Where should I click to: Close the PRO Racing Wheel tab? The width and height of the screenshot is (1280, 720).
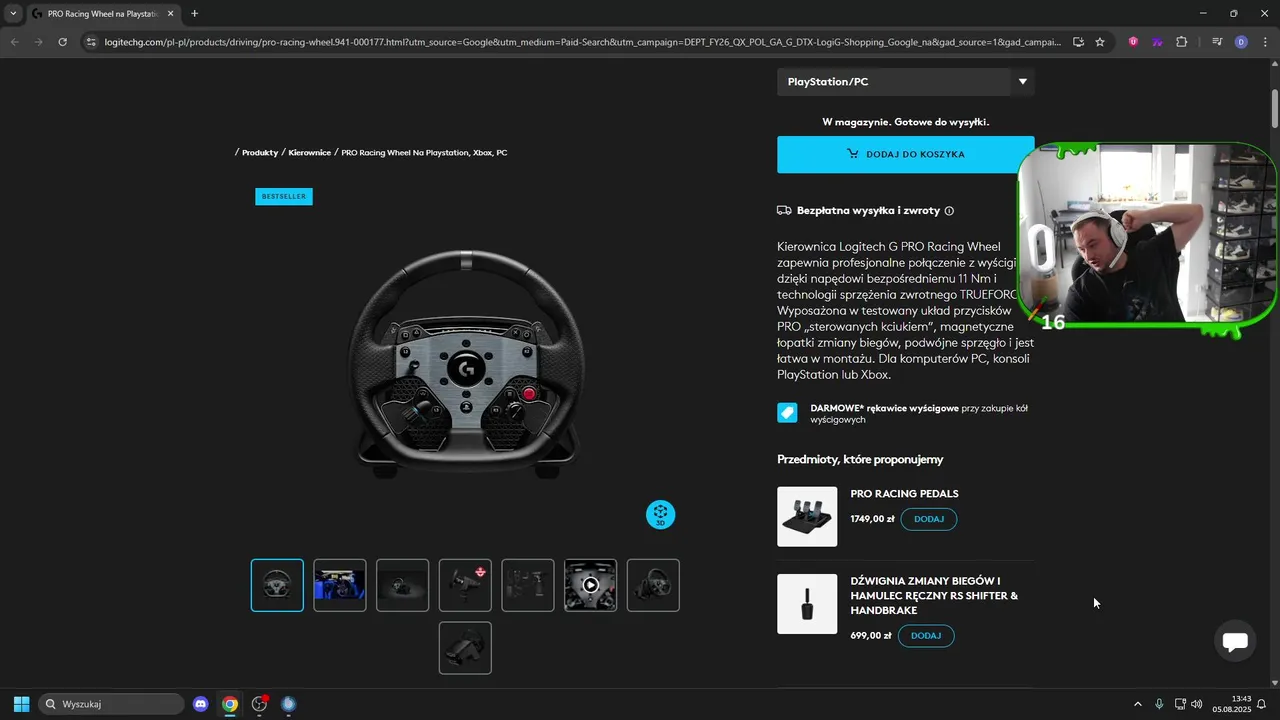[170, 14]
